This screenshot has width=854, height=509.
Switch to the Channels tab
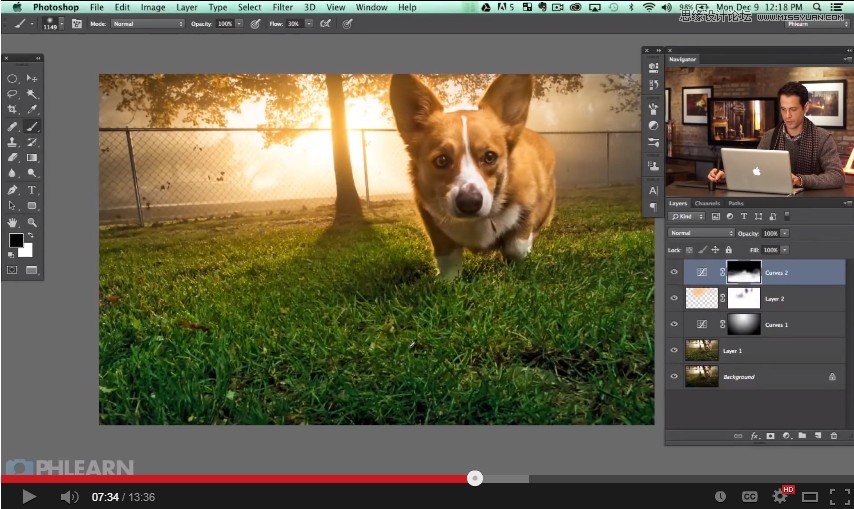707,203
